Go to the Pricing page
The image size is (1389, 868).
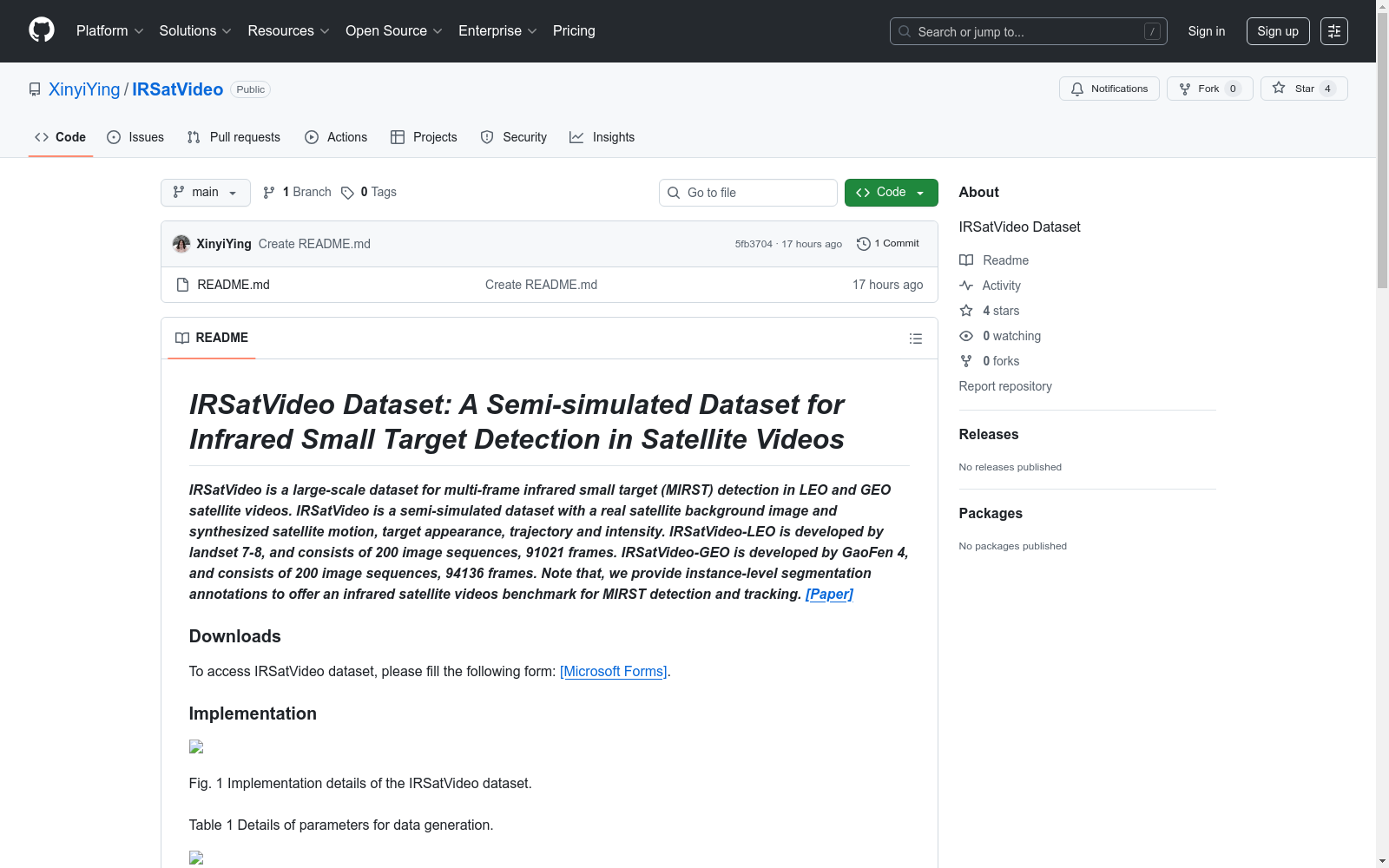[x=574, y=30]
